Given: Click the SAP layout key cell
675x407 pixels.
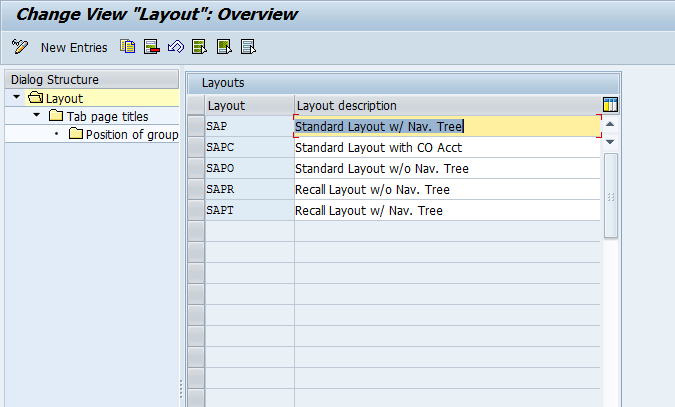Looking at the screenshot, I should [250, 126].
